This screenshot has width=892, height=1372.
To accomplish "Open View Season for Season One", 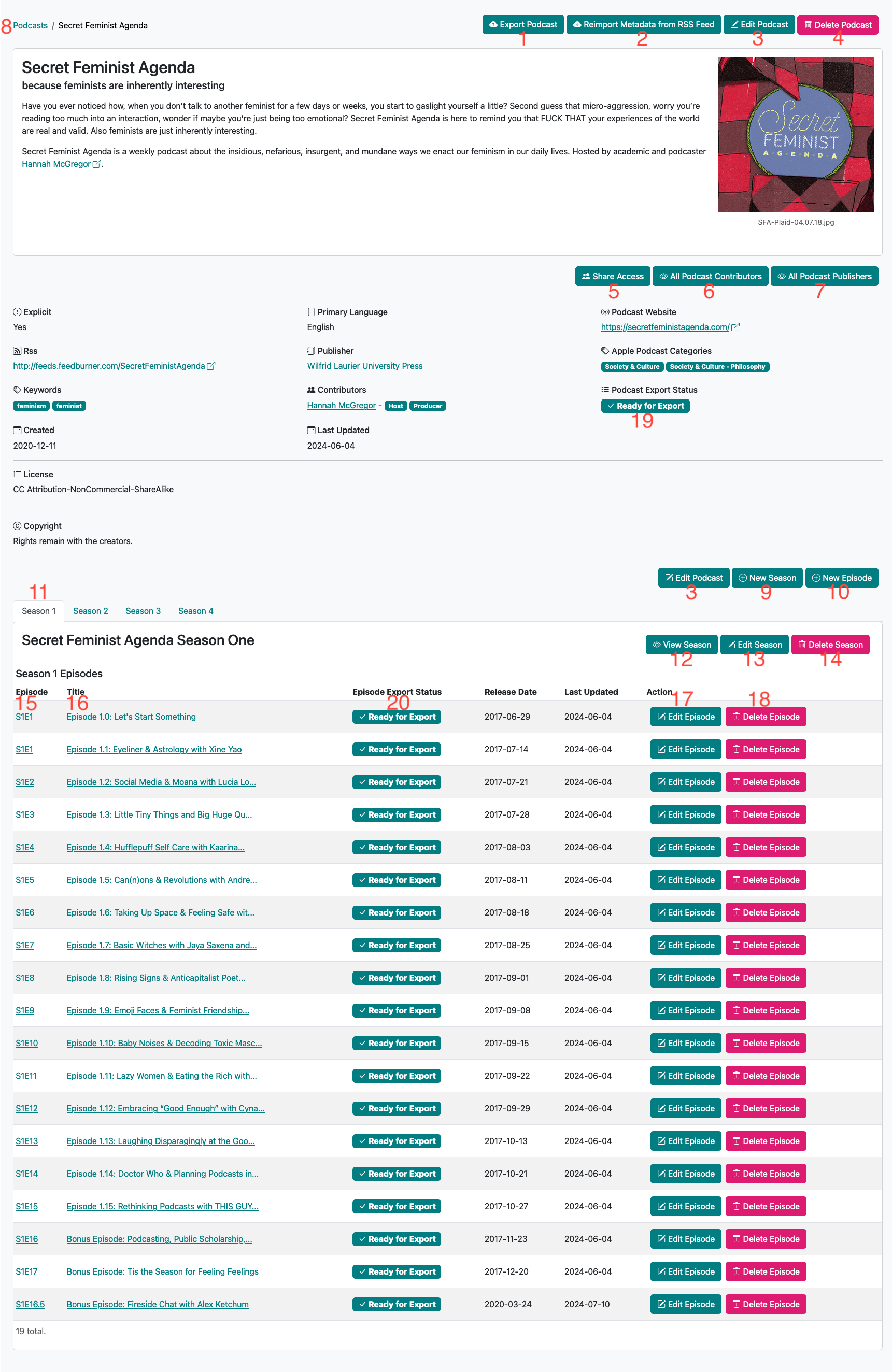I will point(681,645).
